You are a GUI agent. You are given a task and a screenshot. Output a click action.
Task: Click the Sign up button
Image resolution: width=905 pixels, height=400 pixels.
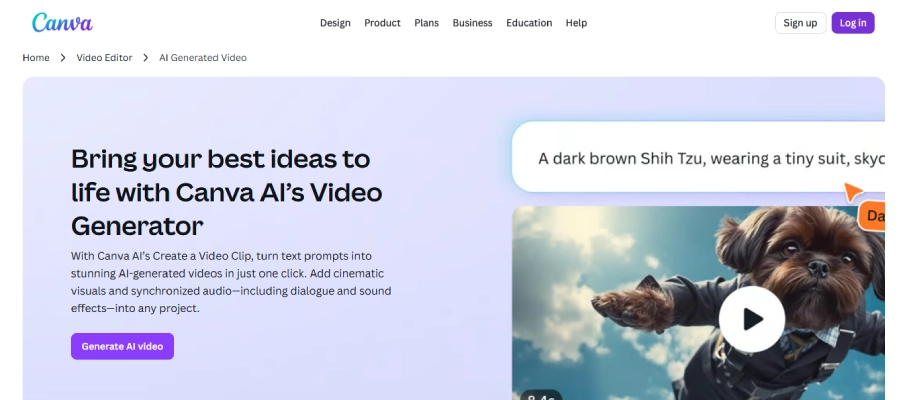[800, 23]
